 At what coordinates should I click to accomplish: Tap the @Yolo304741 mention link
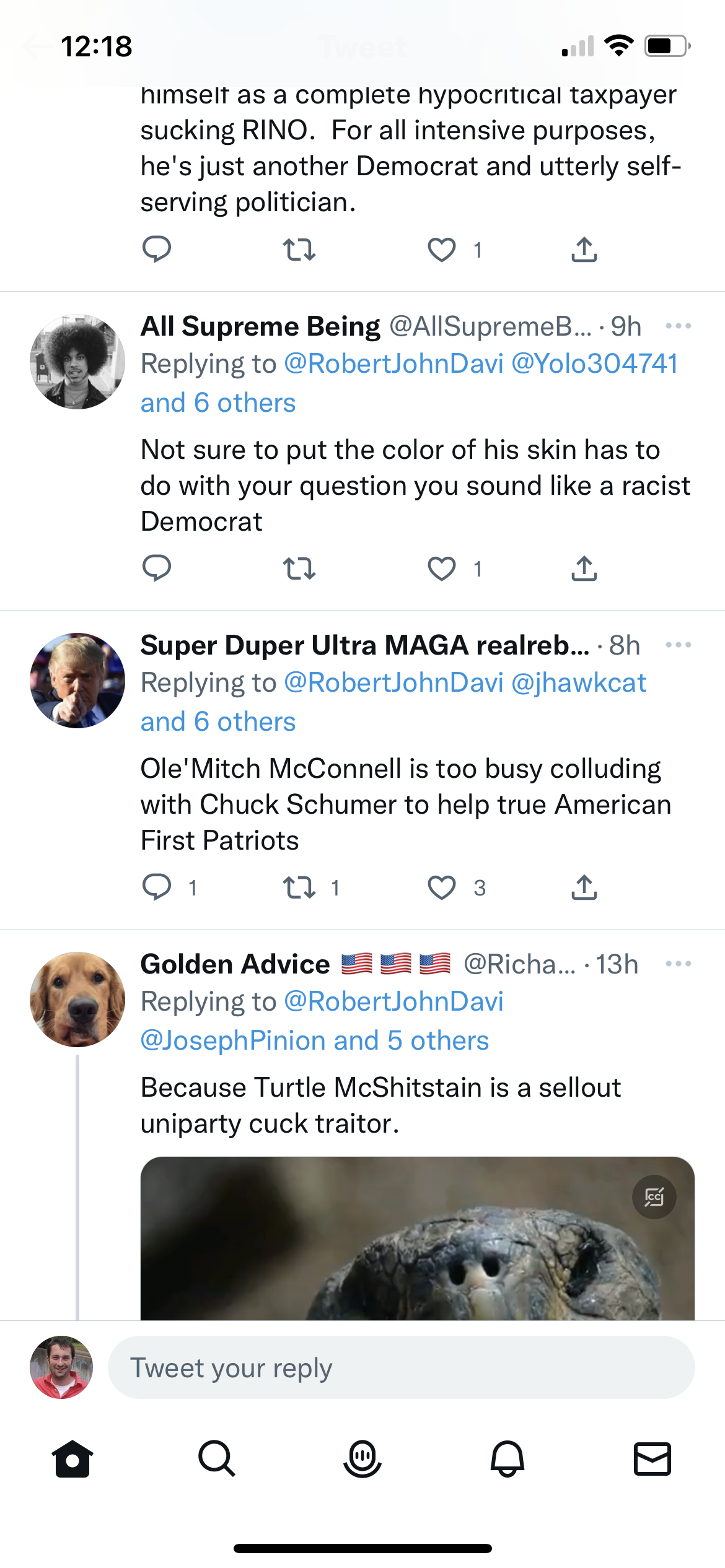(x=594, y=364)
